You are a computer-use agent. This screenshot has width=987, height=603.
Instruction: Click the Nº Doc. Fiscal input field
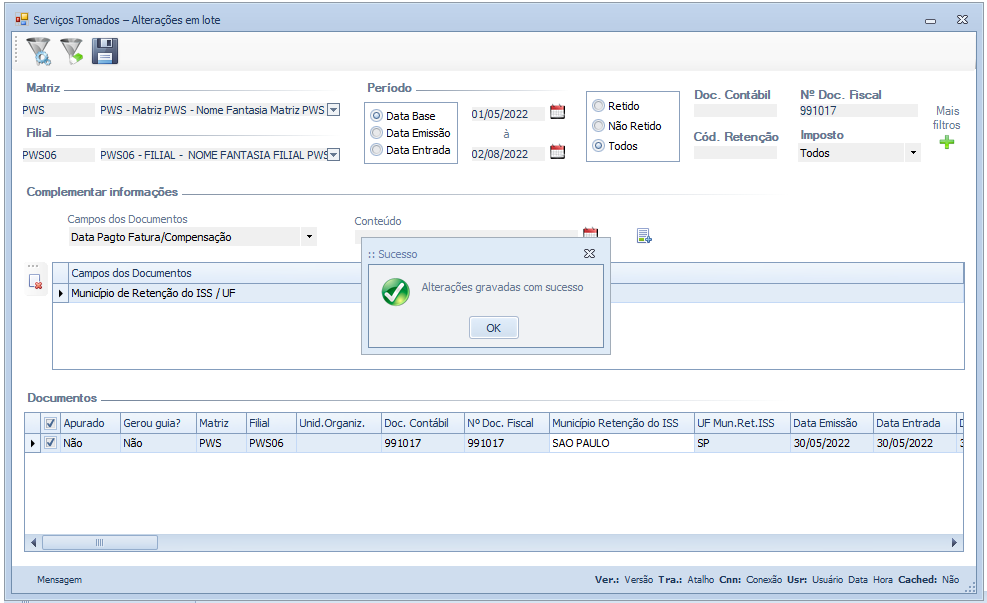[858, 111]
